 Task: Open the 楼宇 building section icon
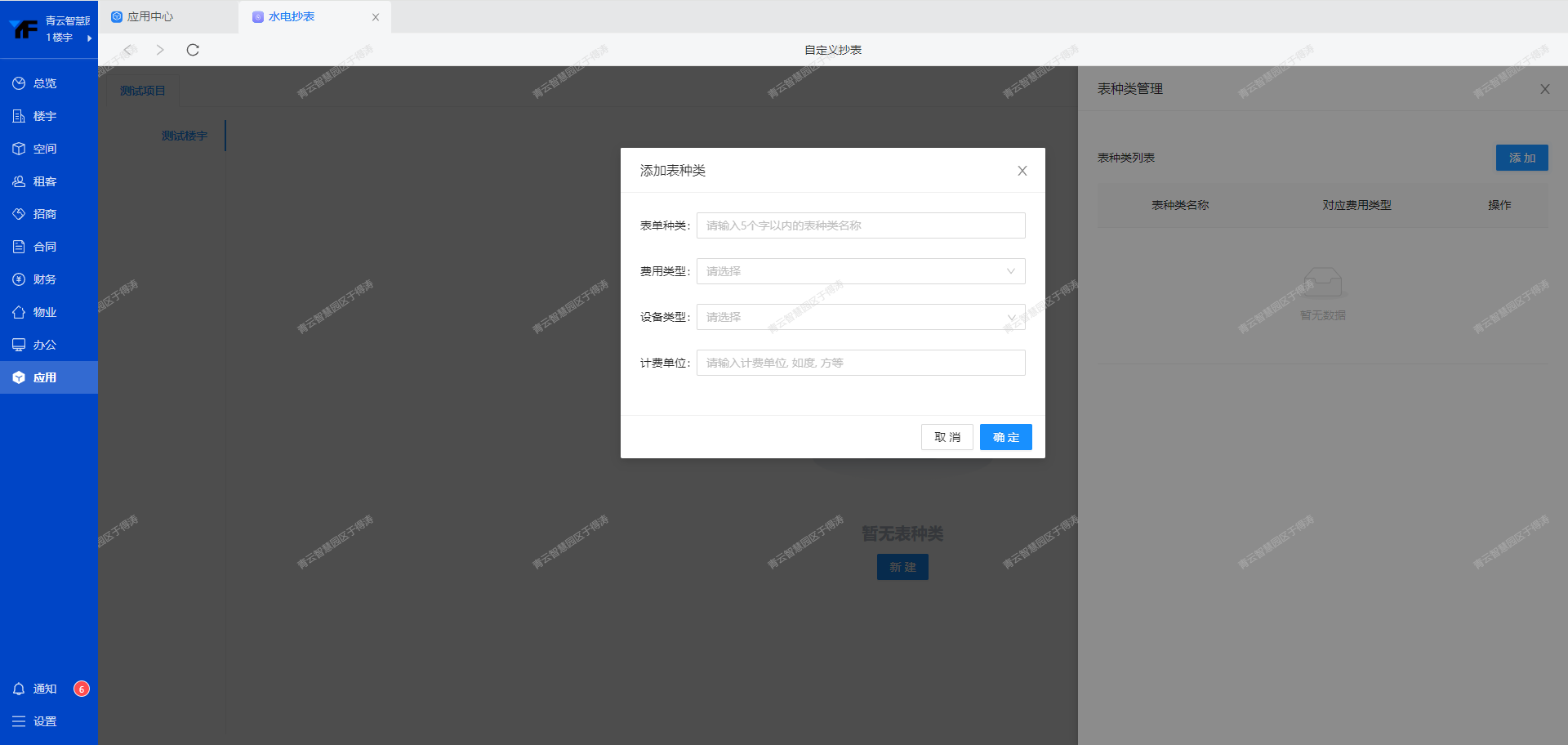pyautogui.click(x=19, y=116)
